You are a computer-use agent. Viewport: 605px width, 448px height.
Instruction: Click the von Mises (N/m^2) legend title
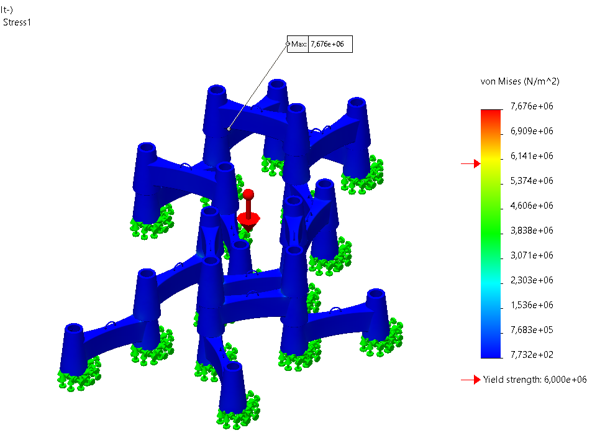pyautogui.click(x=519, y=81)
